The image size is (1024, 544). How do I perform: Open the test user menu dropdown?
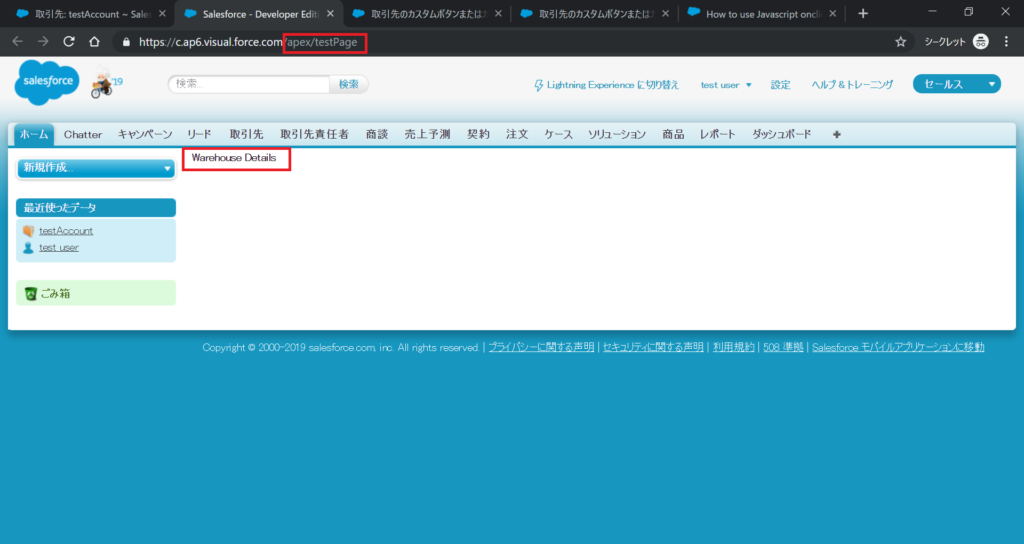point(726,85)
